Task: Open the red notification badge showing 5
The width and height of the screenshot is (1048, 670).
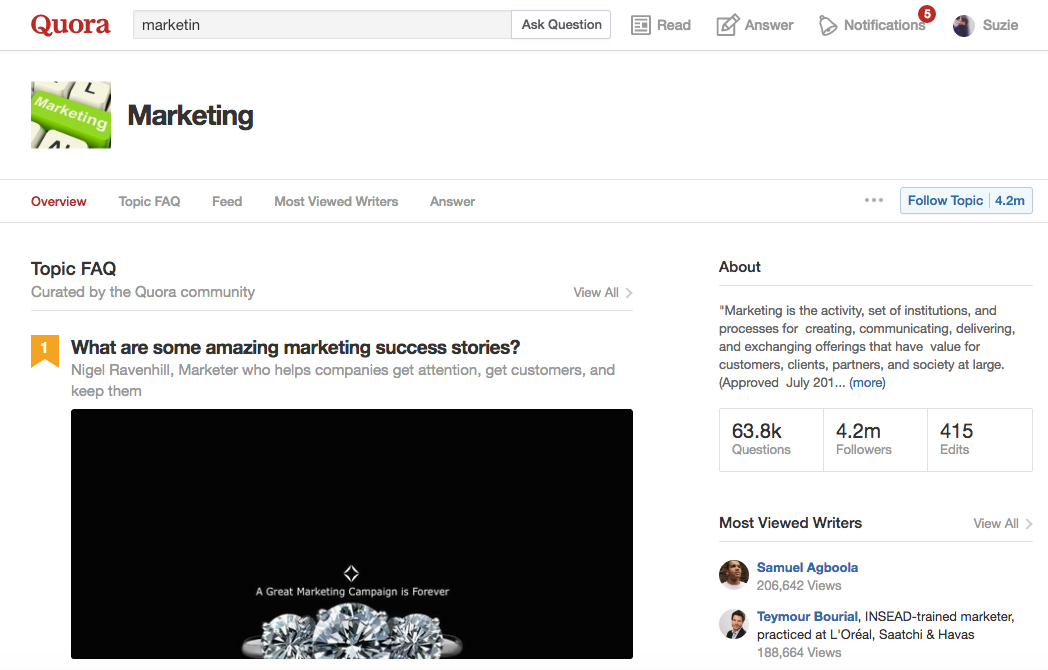Action: [926, 14]
